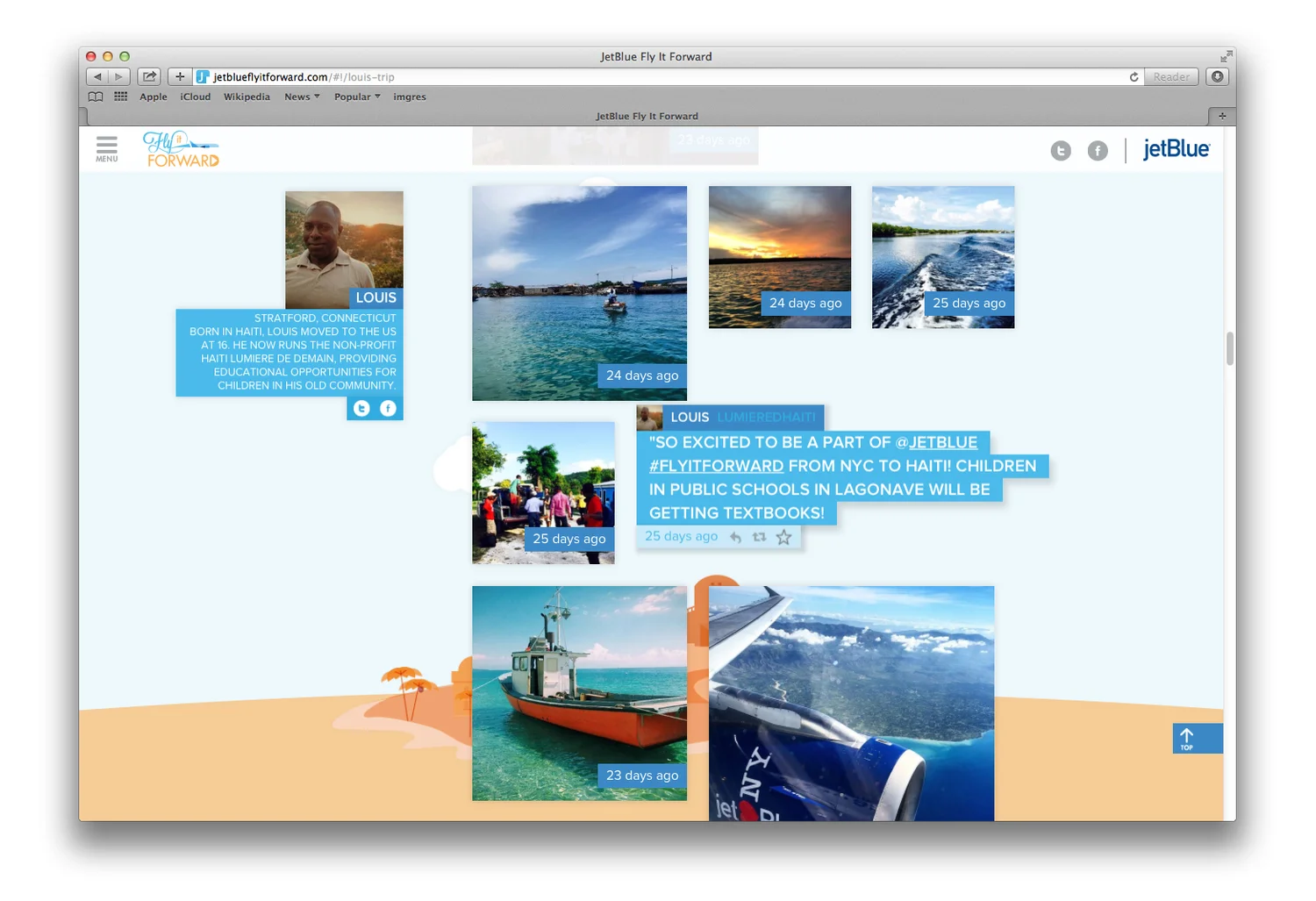Expand the News bookmarks dropdown
Image resolution: width=1316 pixels, height=901 pixels.
pyautogui.click(x=302, y=97)
